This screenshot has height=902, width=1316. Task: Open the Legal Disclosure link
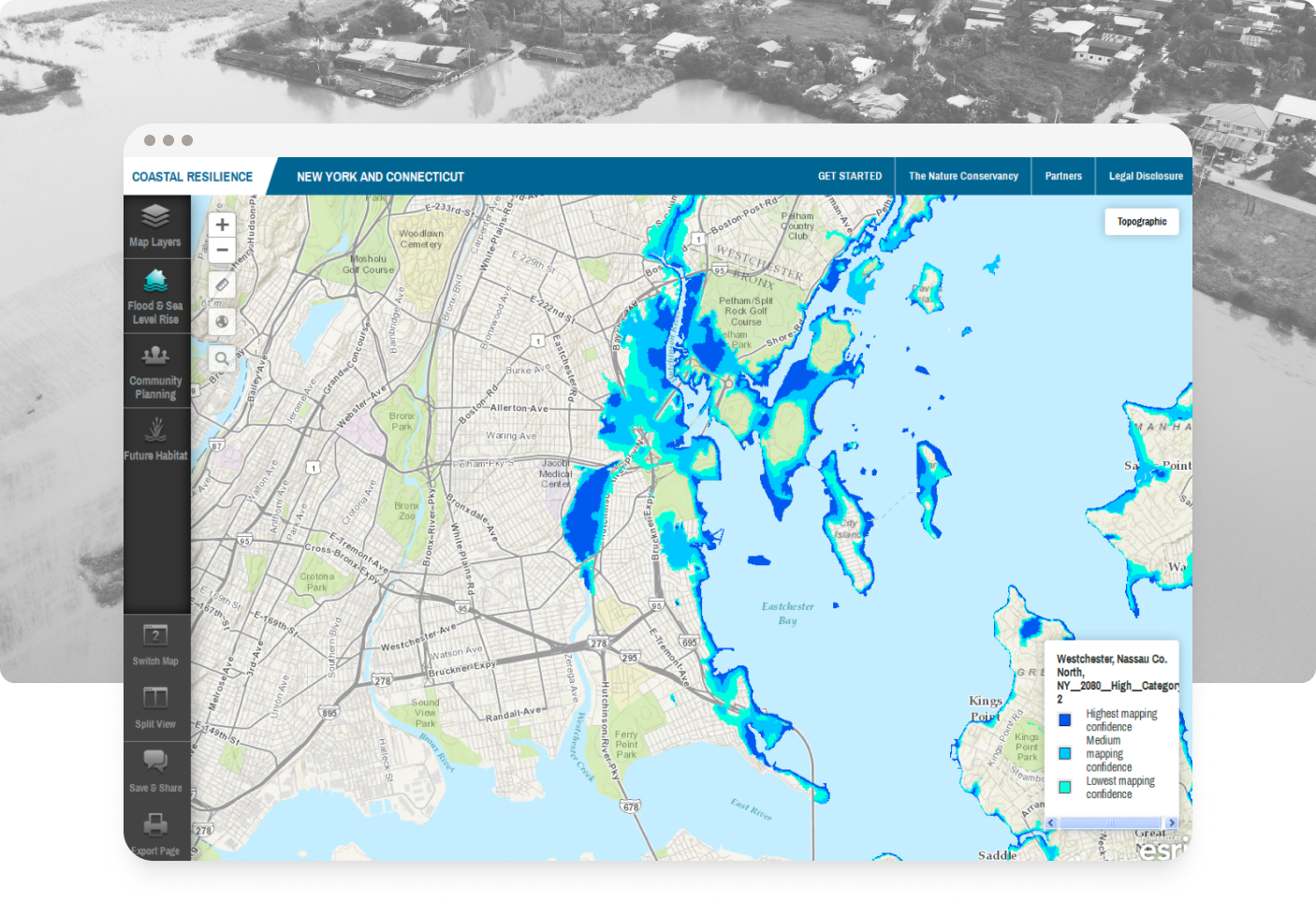pyautogui.click(x=1145, y=176)
